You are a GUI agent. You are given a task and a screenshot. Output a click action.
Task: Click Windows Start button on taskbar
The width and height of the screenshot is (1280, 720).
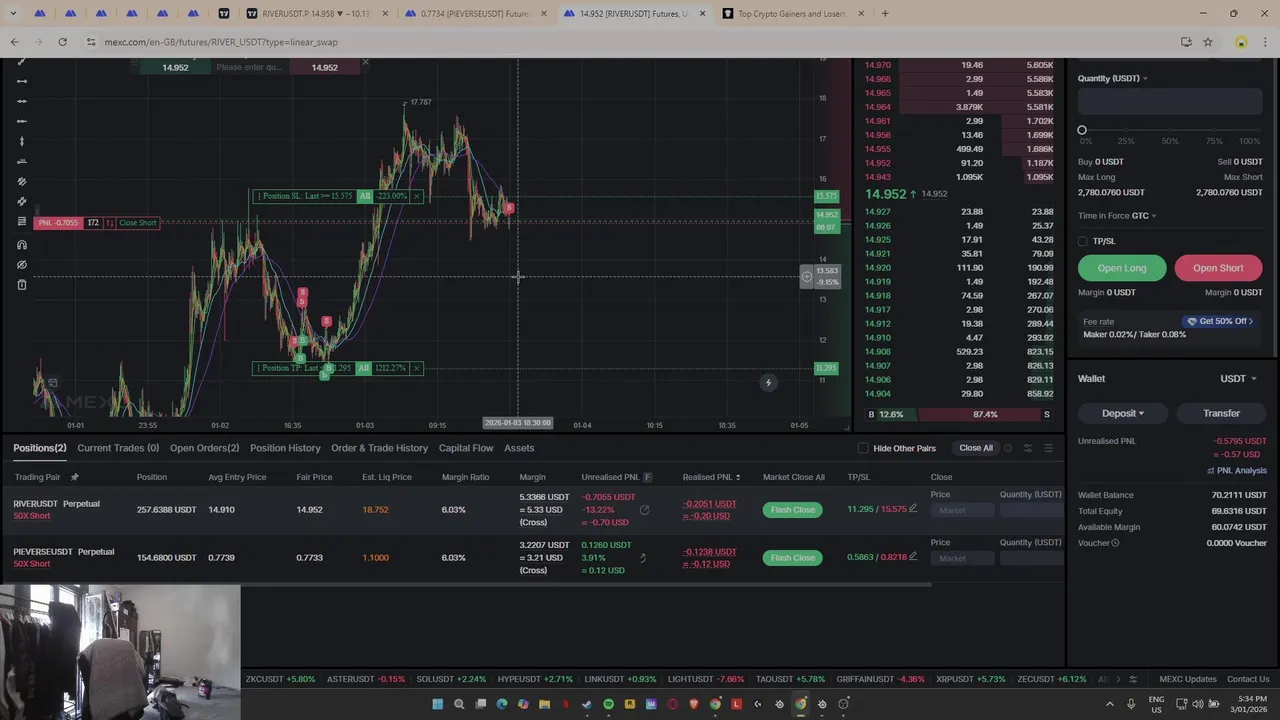437,704
